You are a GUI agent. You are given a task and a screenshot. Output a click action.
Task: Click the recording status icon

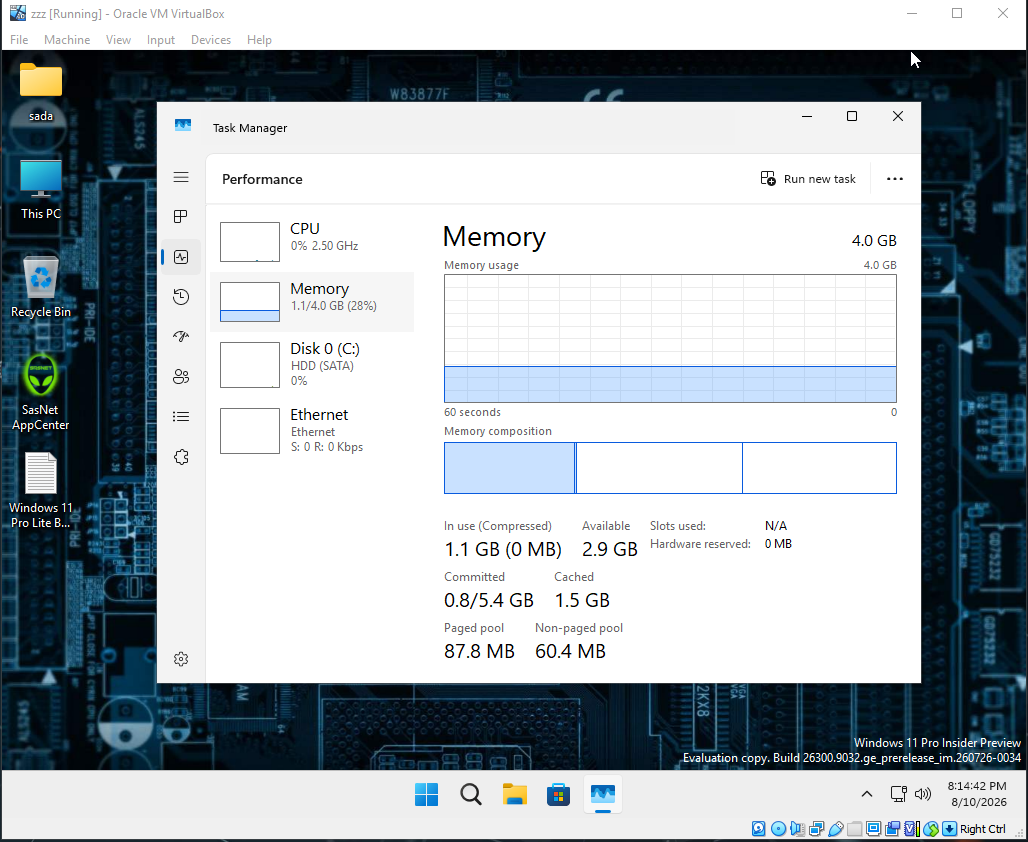pyautogui.click(x=892, y=829)
